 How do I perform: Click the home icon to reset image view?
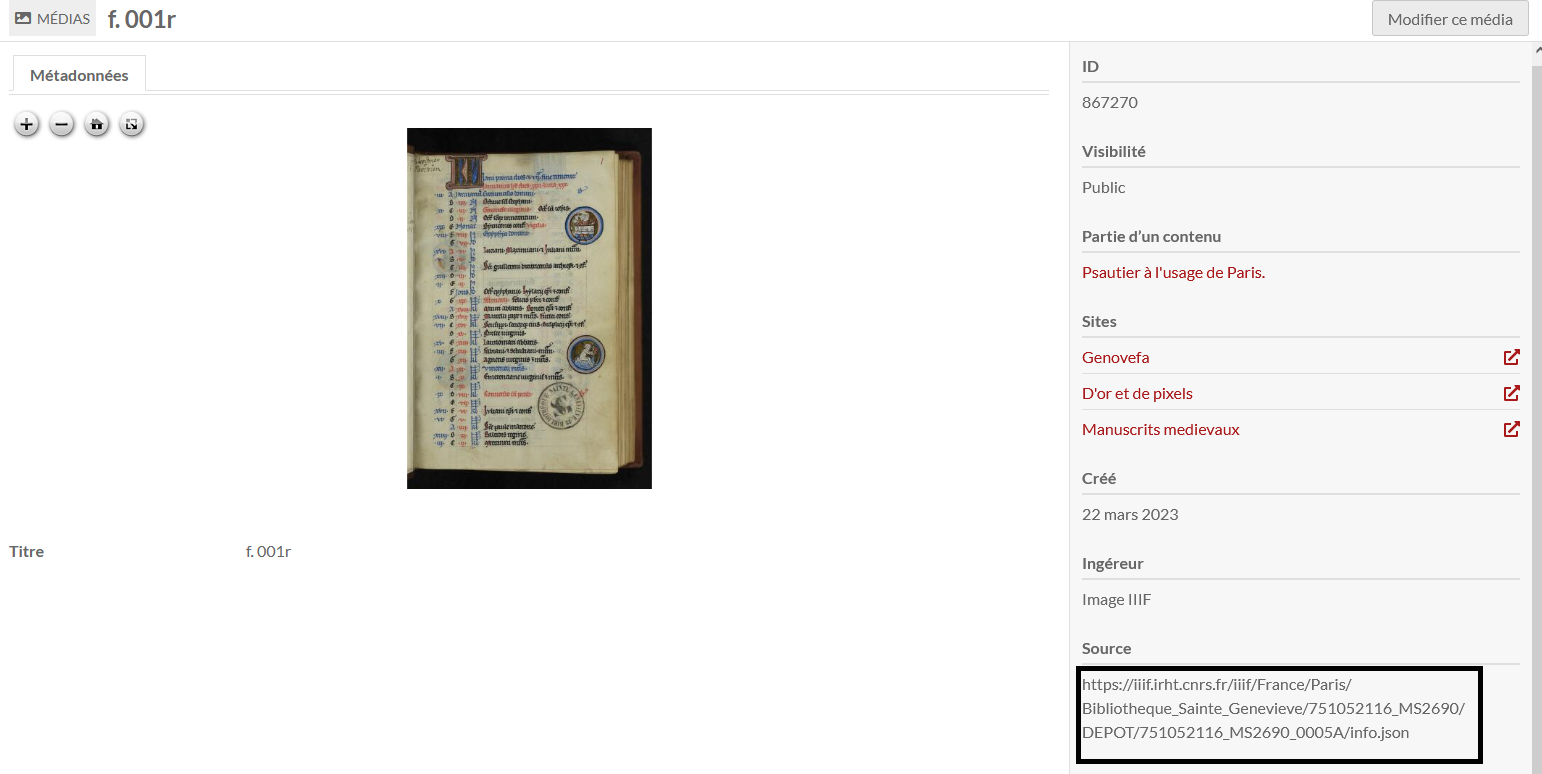coord(96,124)
